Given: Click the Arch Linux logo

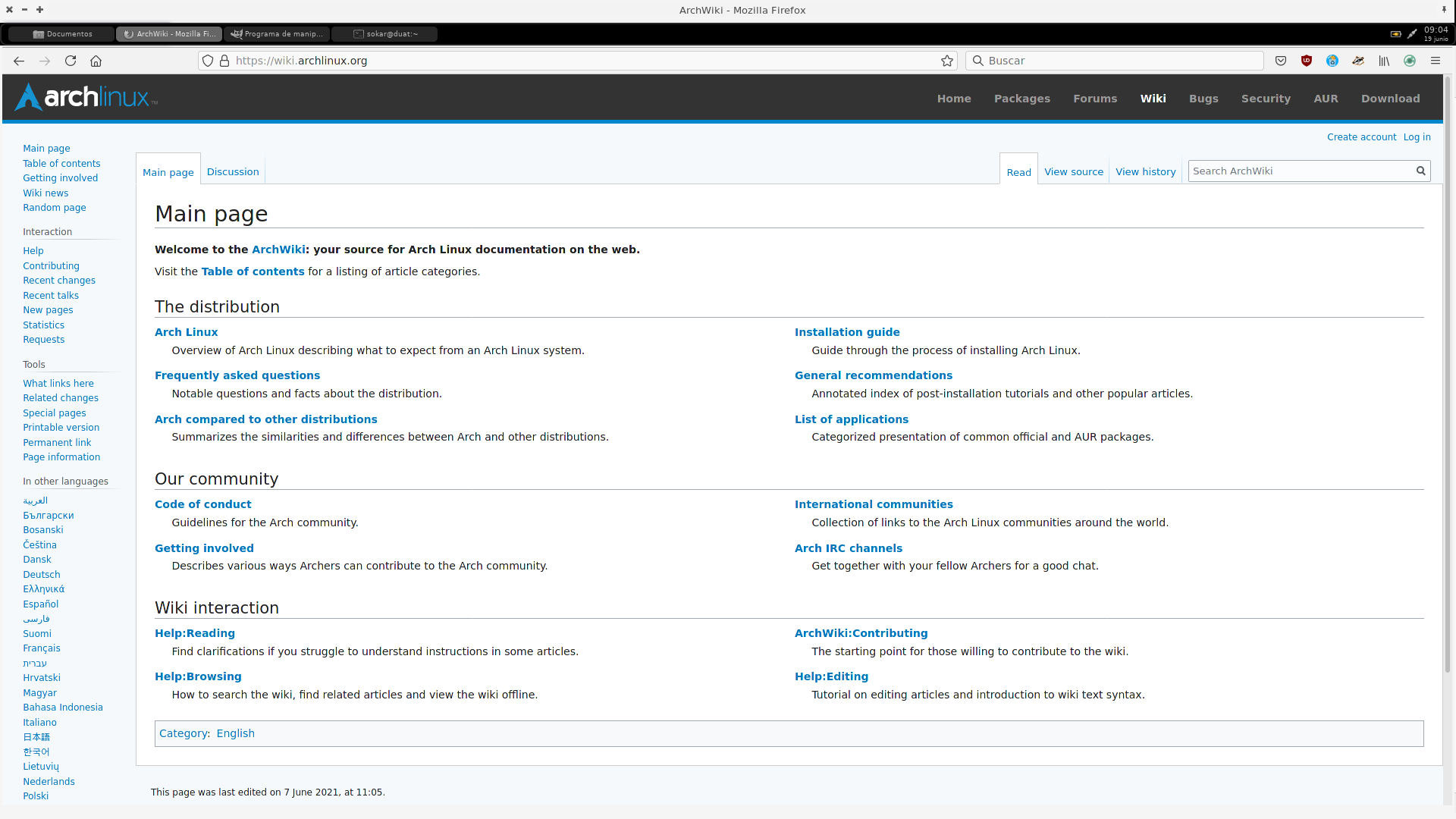Looking at the screenshot, I should 86,97.
